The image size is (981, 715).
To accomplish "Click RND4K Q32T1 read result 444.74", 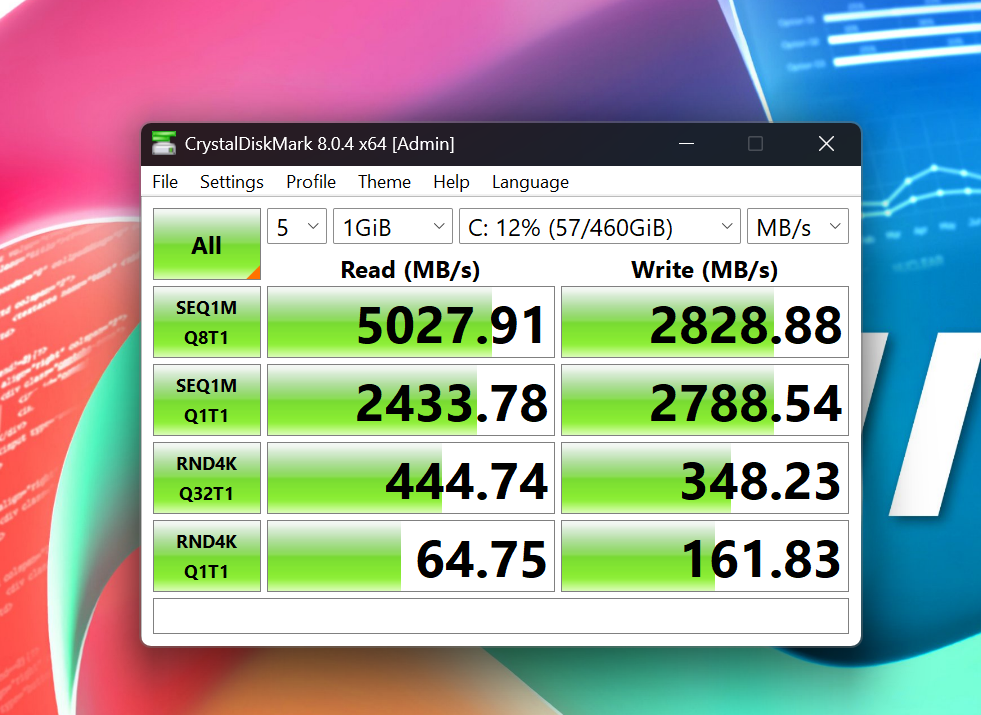I will [411, 478].
